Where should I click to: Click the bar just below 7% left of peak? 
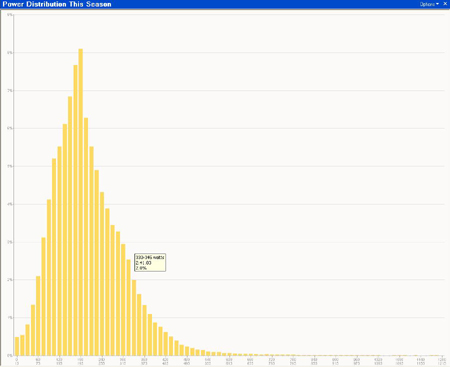[70, 226]
